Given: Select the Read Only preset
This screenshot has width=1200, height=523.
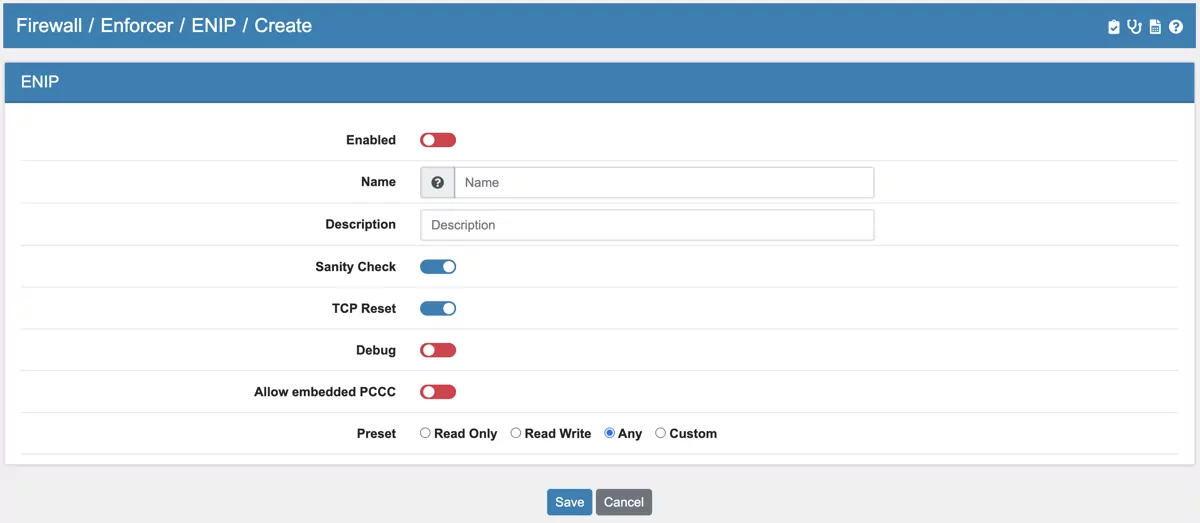Looking at the screenshot, I should pos(426,434).
